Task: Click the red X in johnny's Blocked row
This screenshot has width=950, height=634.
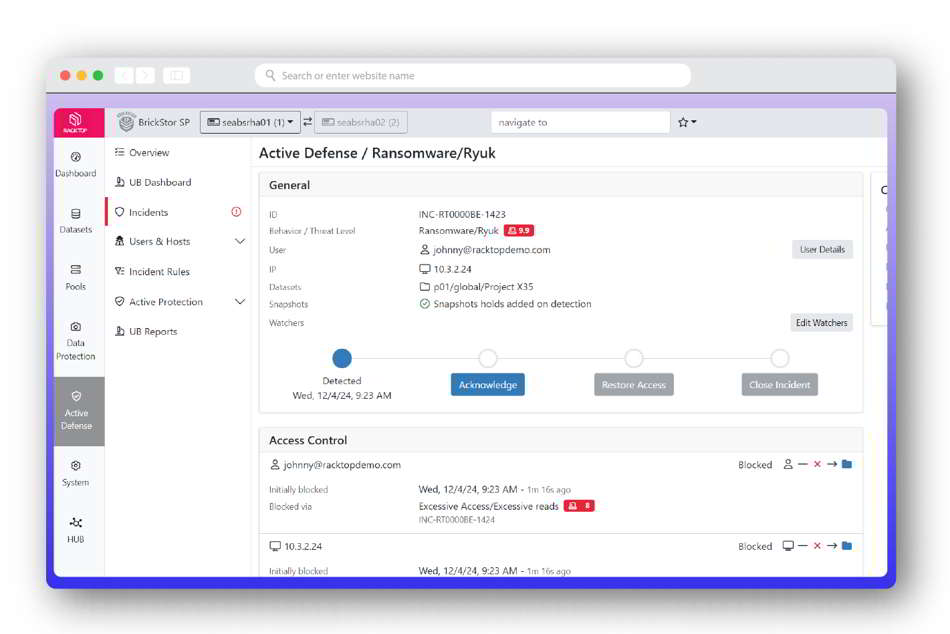Action: 817,465
